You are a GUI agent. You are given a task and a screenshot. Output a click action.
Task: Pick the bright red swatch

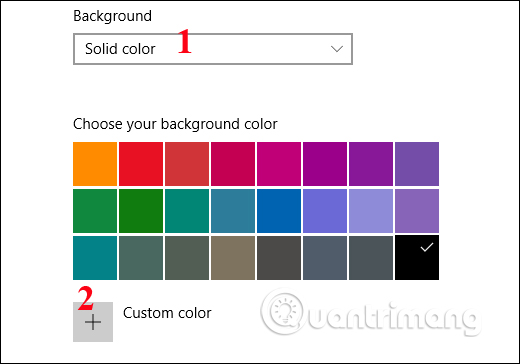pyautogui.click(x=141, y=164)
